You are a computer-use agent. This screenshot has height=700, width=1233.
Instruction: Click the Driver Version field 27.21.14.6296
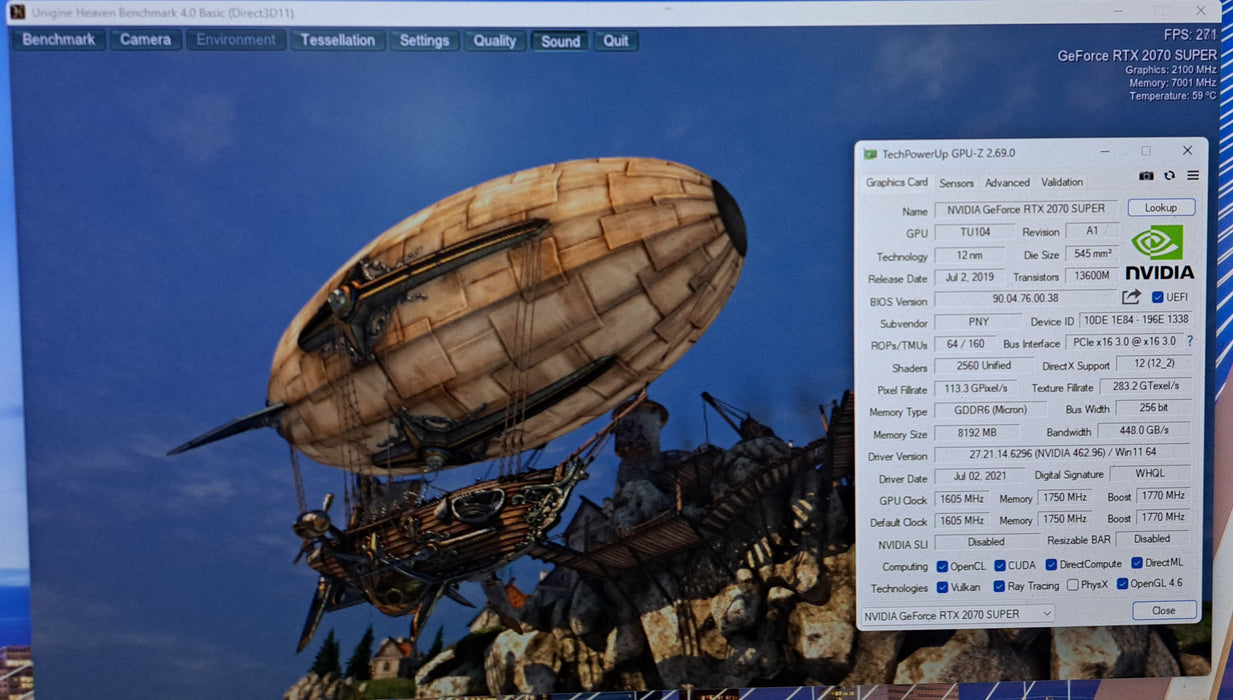[x=1063, y=455]
